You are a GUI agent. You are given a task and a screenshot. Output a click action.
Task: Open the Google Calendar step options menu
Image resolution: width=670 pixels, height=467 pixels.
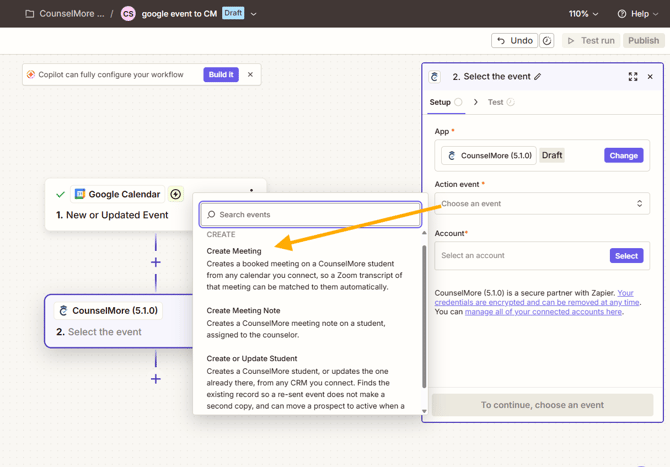click(251, 190)
